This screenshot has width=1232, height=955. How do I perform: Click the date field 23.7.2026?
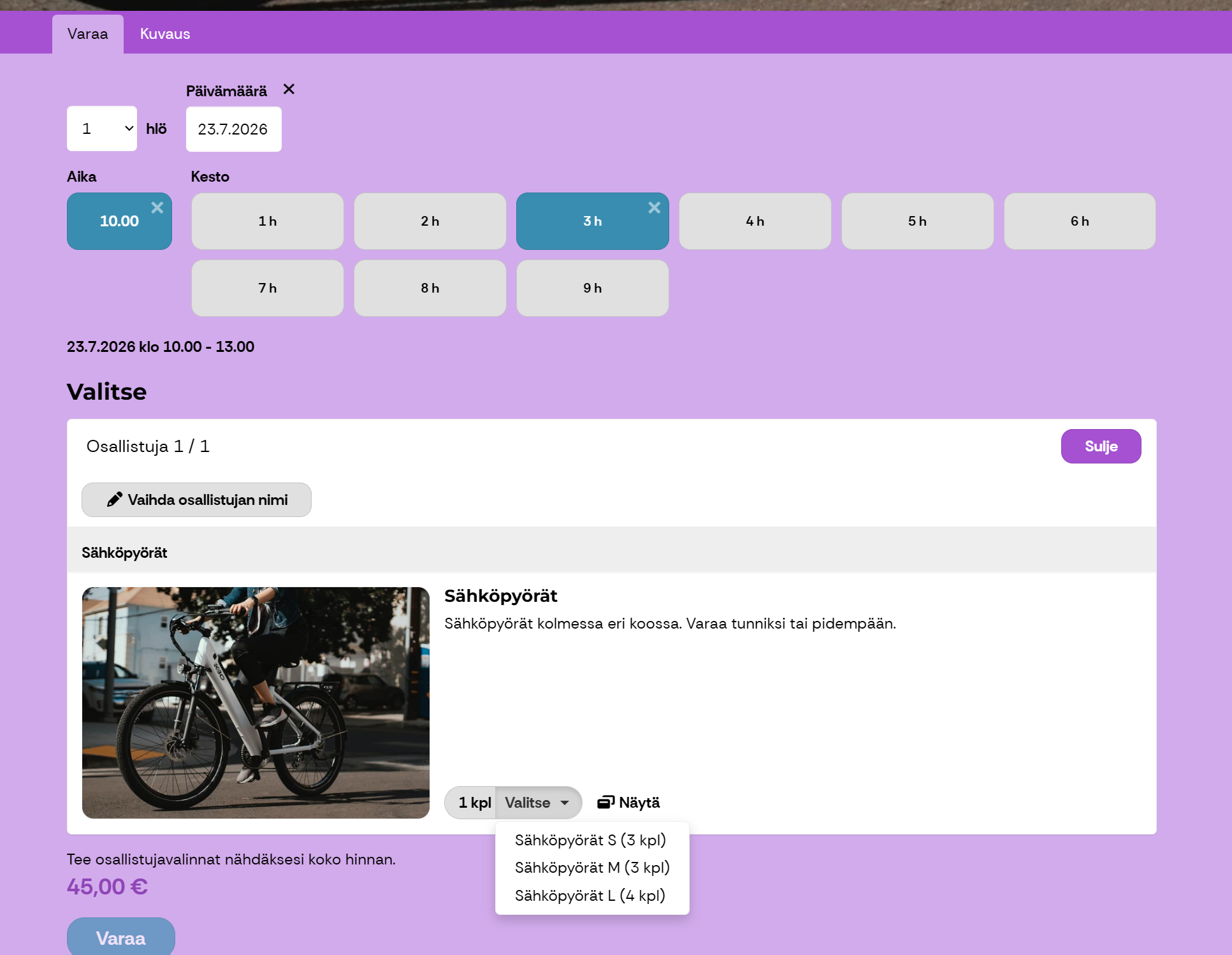point(234,129)
